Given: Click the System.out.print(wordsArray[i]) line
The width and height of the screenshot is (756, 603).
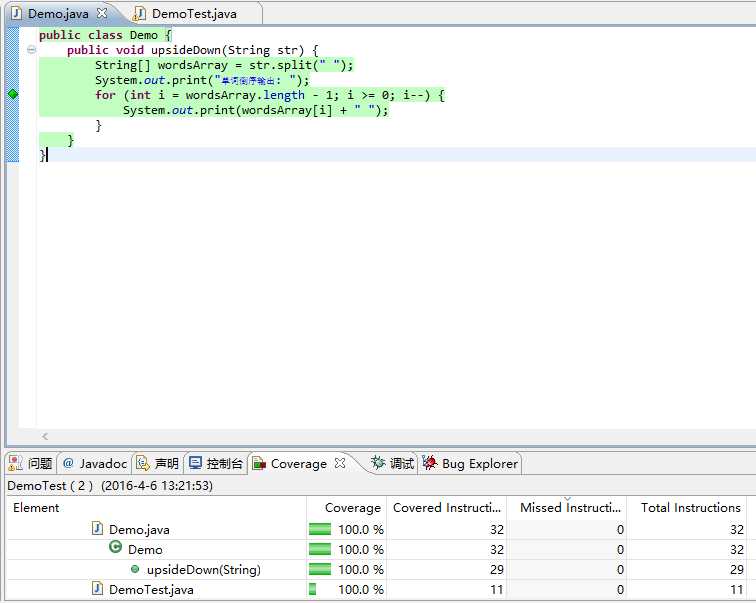Looking at the screenshot, I should [256, 110].
